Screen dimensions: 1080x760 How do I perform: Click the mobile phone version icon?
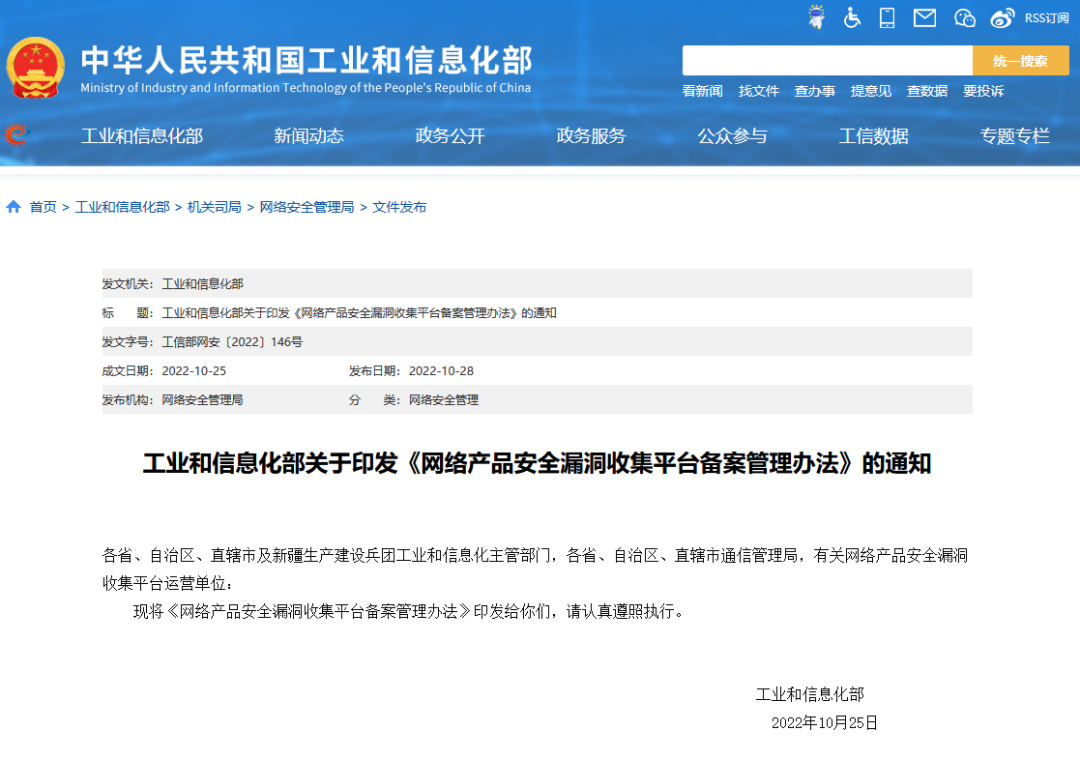887,17
